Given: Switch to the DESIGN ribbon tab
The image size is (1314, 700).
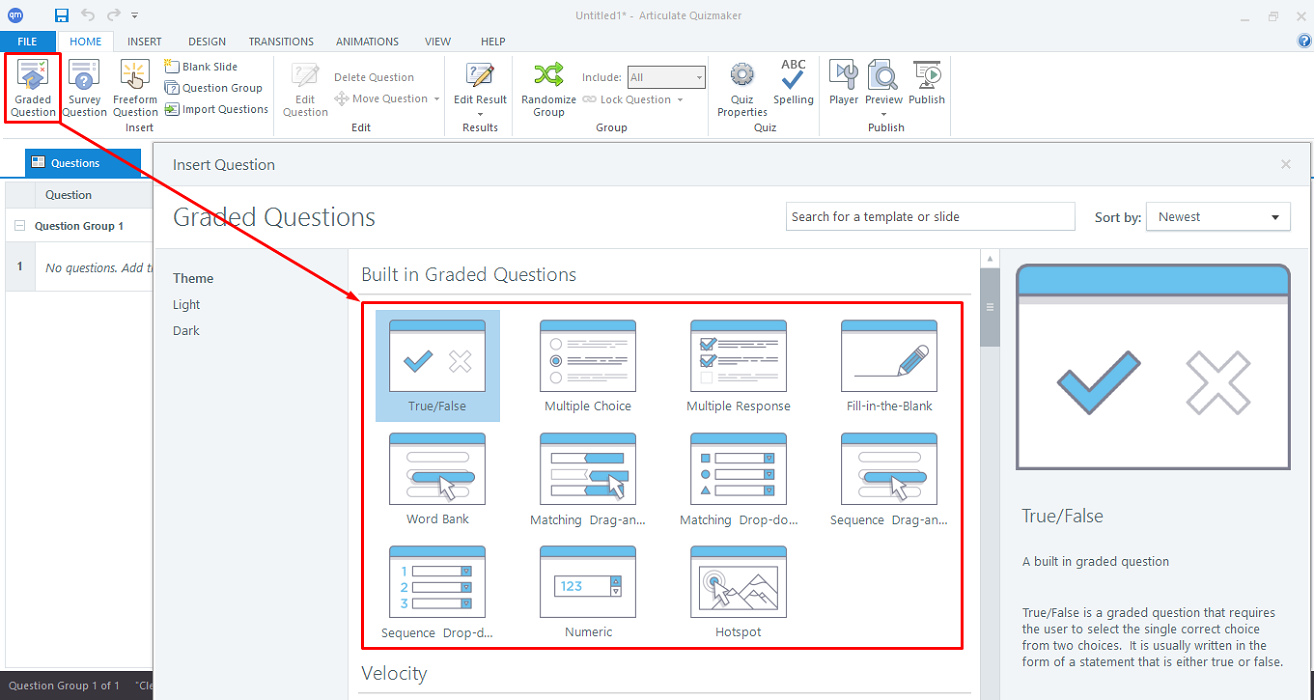Looking at the screenshot, I should (207, 41).
